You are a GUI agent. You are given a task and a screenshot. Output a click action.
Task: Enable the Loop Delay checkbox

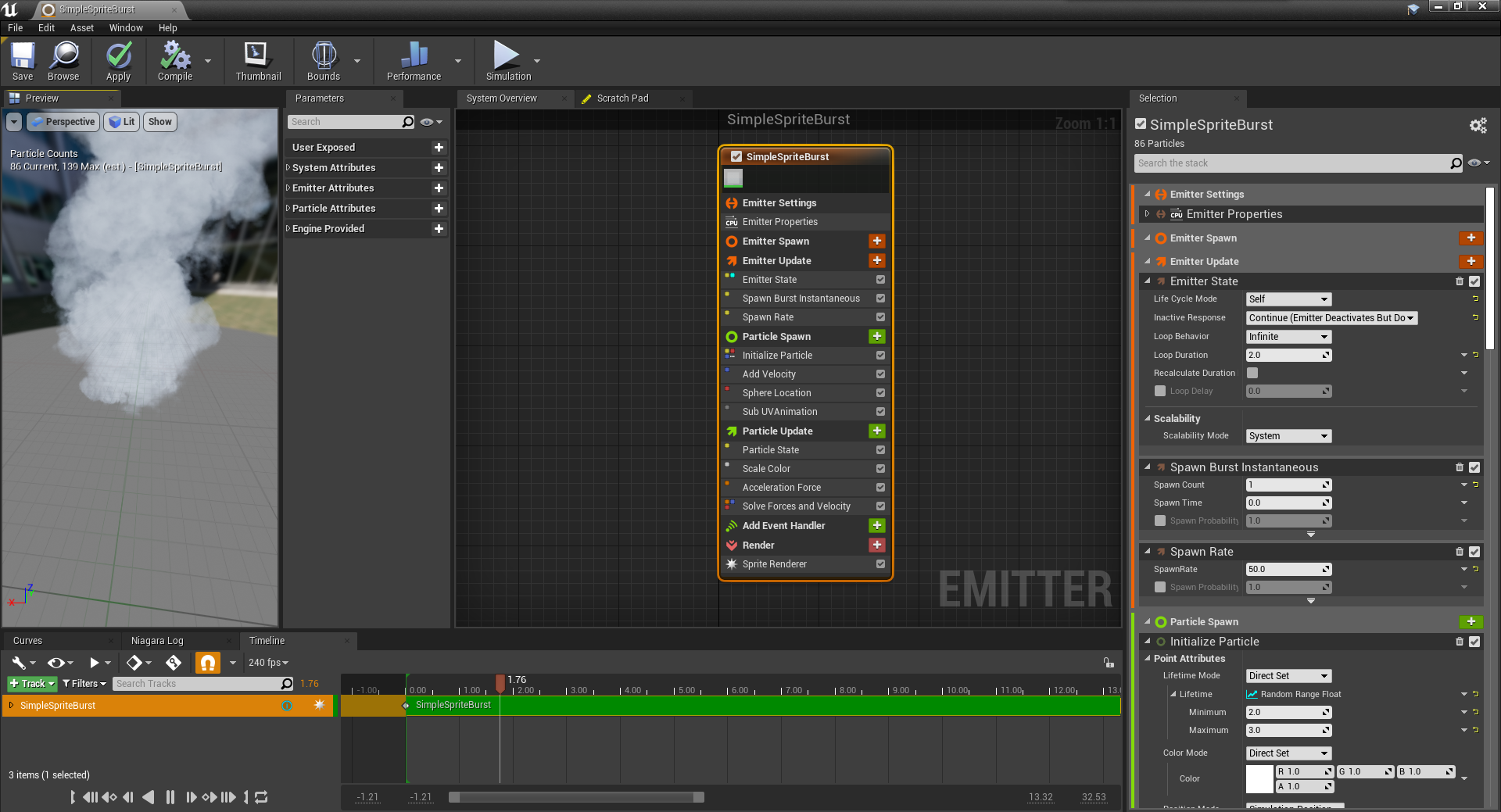tap(1160, 391)
